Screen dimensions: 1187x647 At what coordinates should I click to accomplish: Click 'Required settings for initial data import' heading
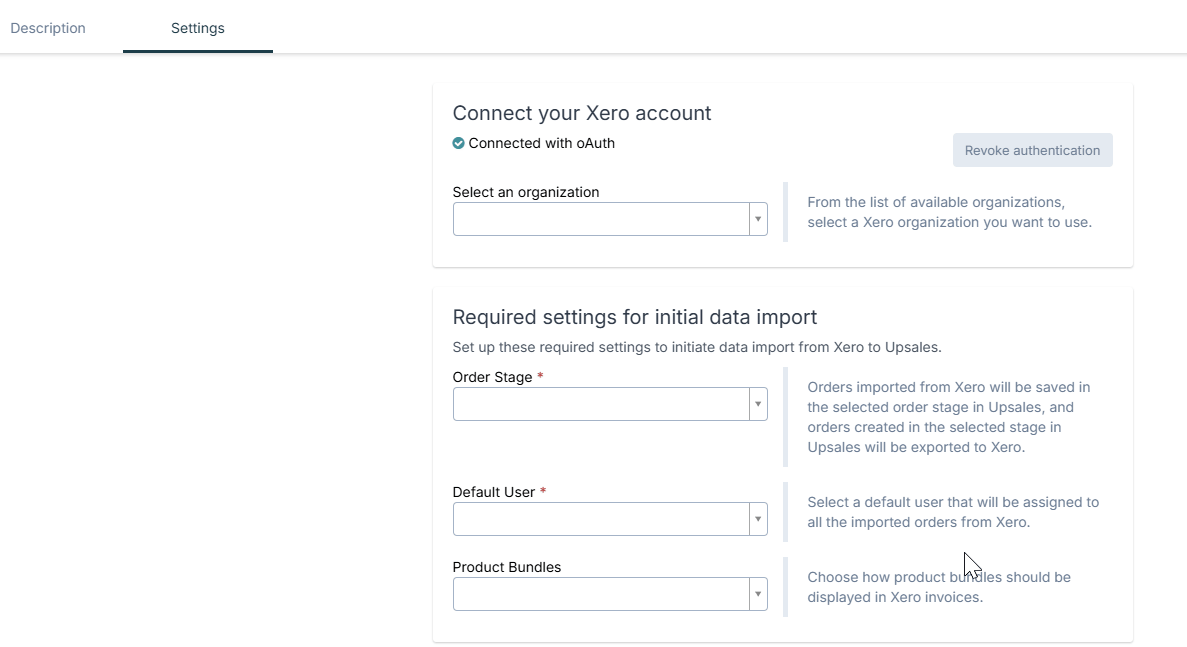[x=634, y=317]
